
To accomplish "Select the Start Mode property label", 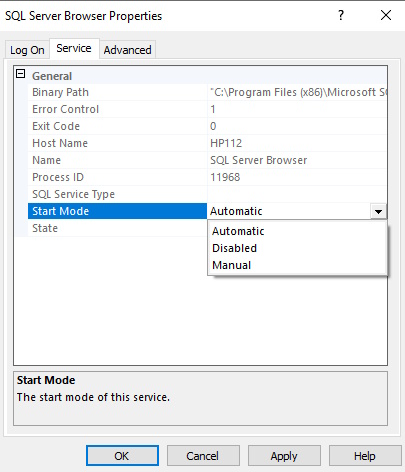I will pos(117,211).
